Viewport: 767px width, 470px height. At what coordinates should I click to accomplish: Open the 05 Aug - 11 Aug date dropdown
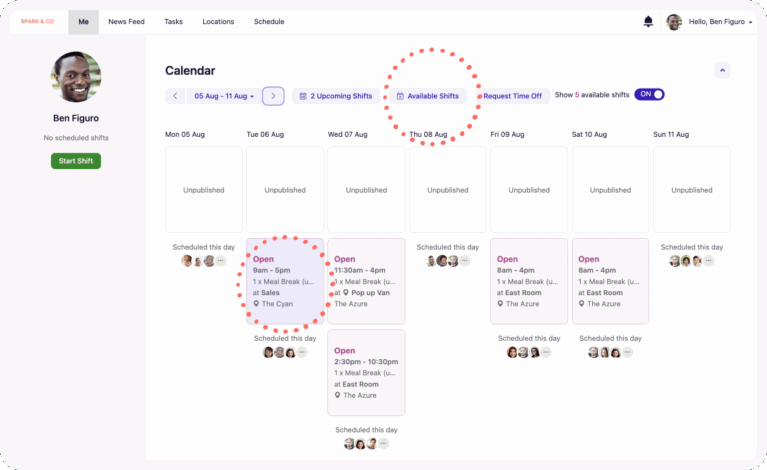224,96
